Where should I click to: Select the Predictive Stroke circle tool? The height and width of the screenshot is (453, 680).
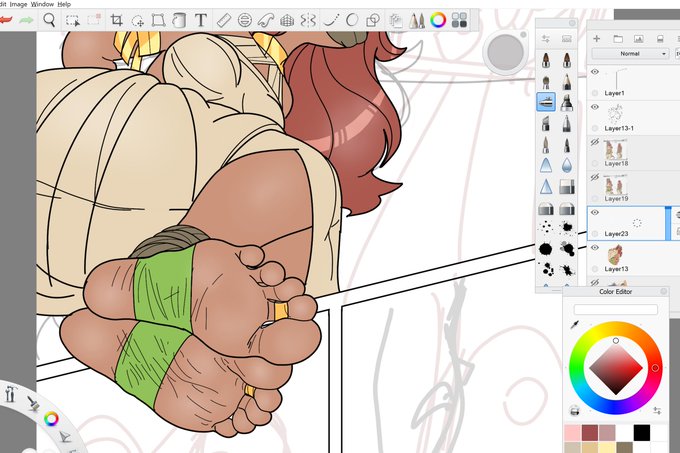click(352, 20)
